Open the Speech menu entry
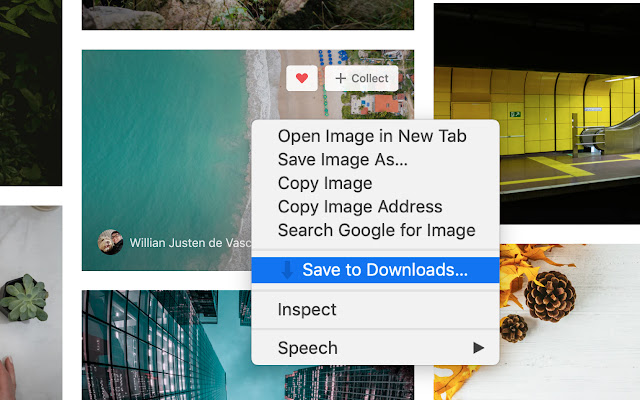Screen dimensions: 640x400 [375, 348]
